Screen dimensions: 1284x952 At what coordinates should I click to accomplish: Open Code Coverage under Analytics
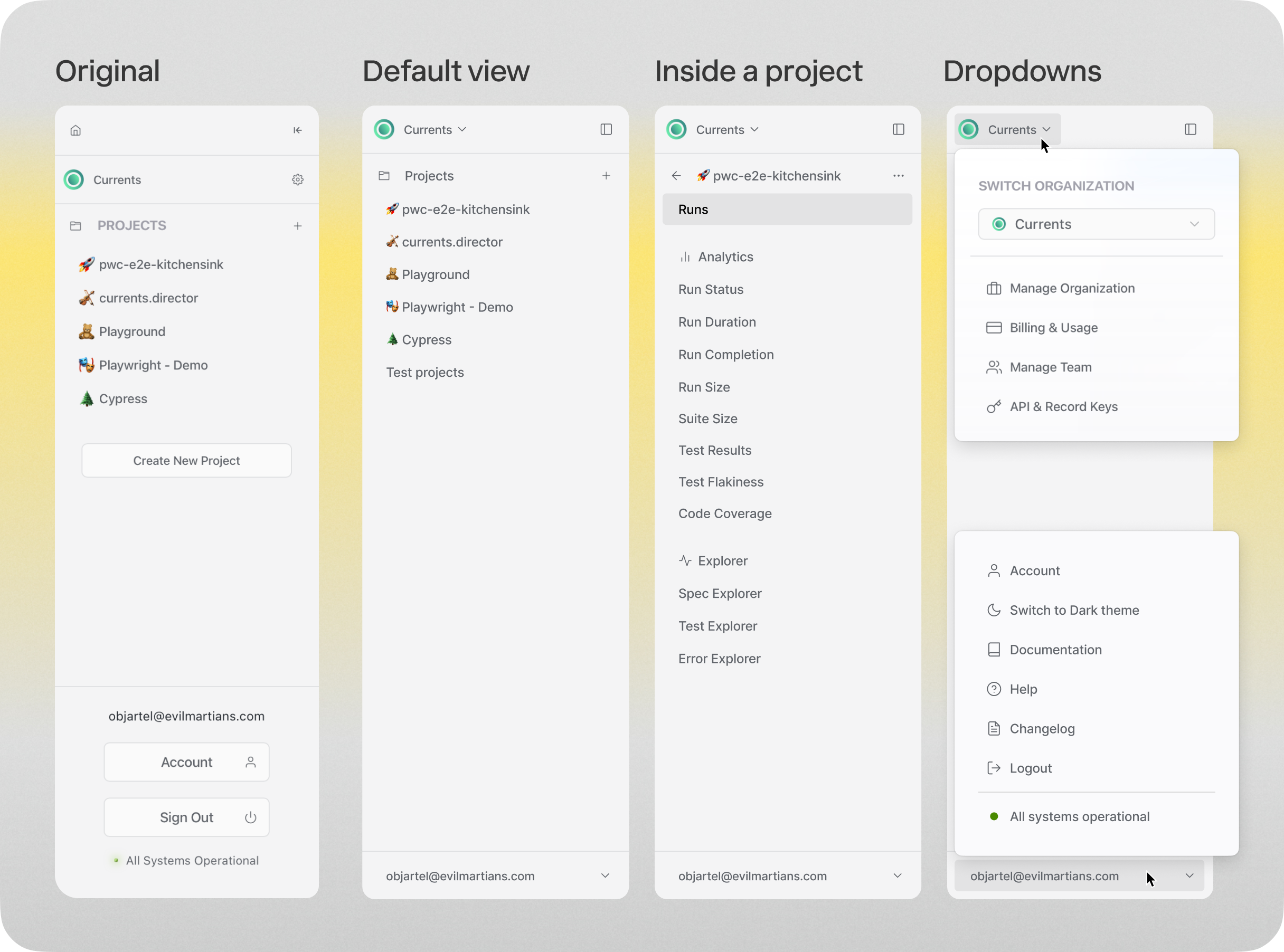coord(725,513)
